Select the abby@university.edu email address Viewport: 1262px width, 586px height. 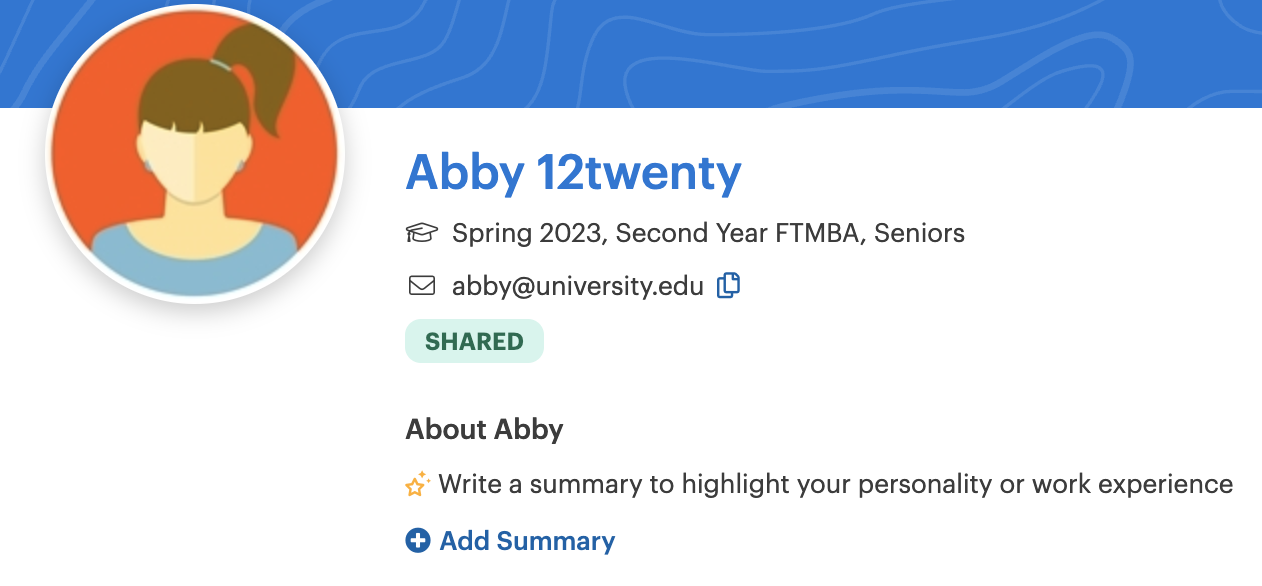point(578,286)
